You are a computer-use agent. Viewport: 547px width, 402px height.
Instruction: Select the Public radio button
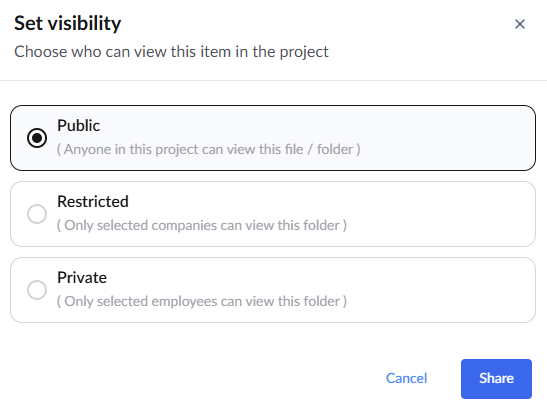(37, 138)
